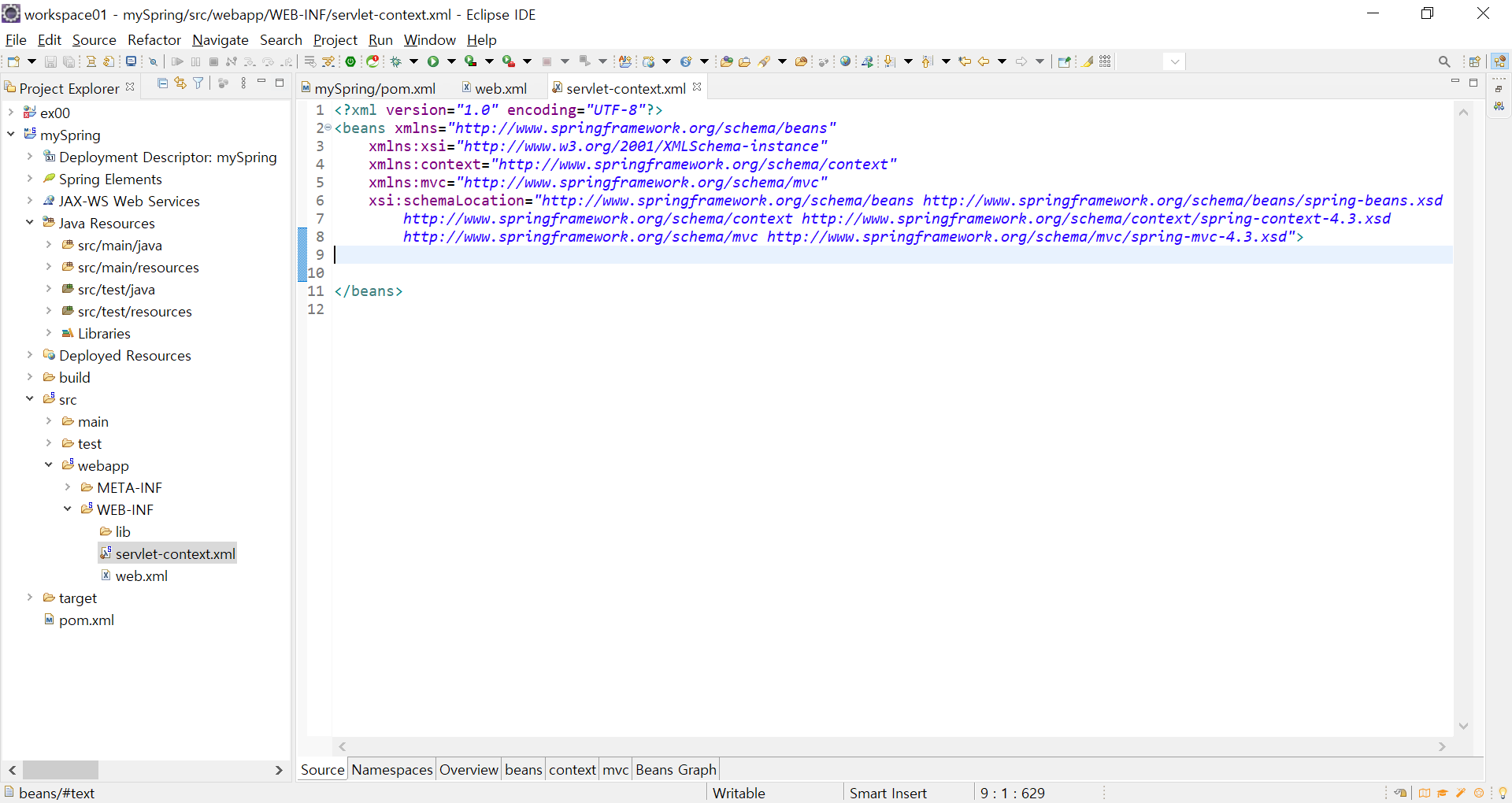The height and width of the screenshot is (803, 1512).
Task: Maximize the editor area
Action: pyautogui.click(x=1473, y=82)
